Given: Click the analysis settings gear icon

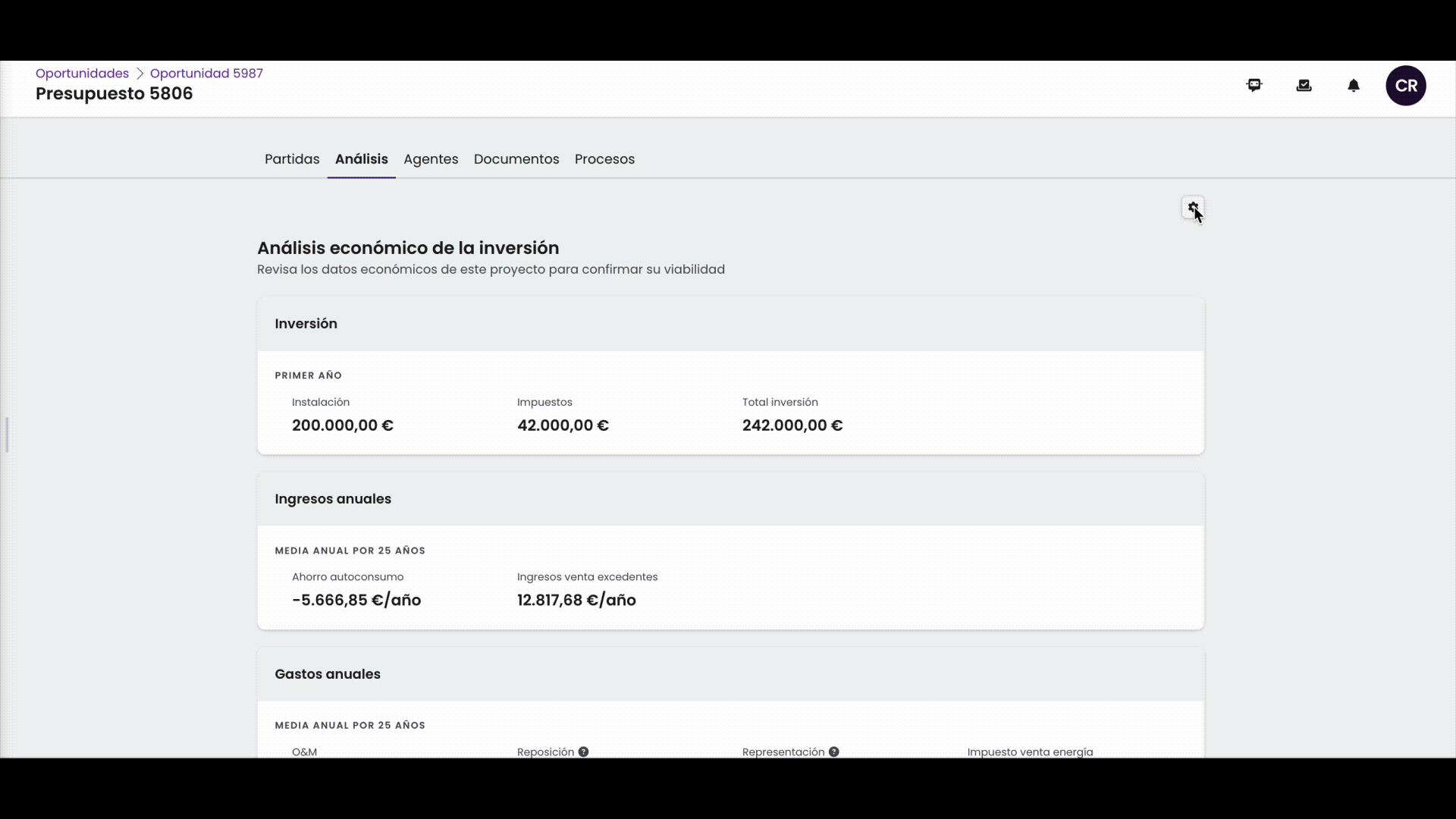Looking at the screenshot, I should point(1193,207).
